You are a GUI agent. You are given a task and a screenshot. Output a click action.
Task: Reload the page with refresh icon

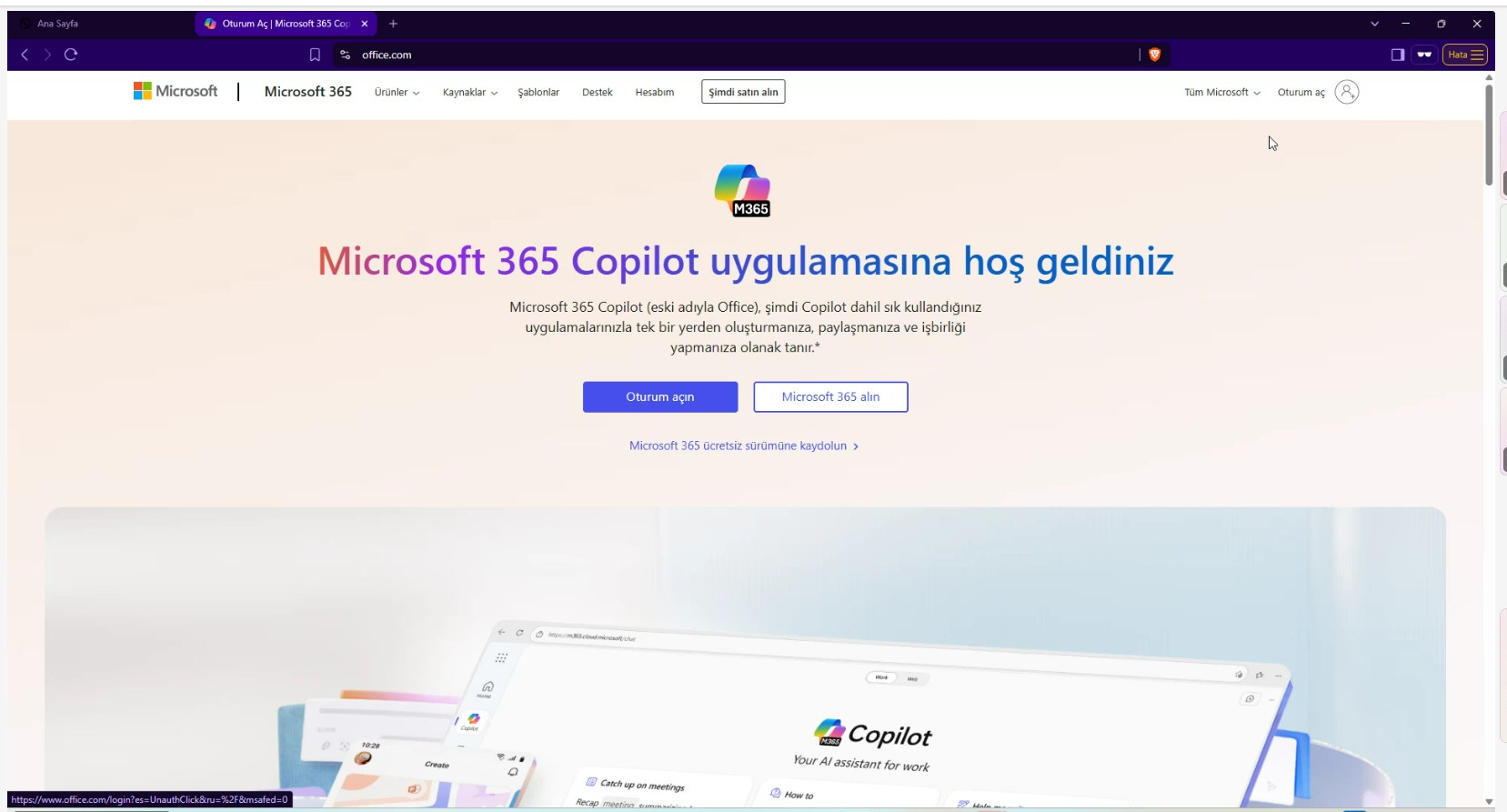[x=71, y=55]
